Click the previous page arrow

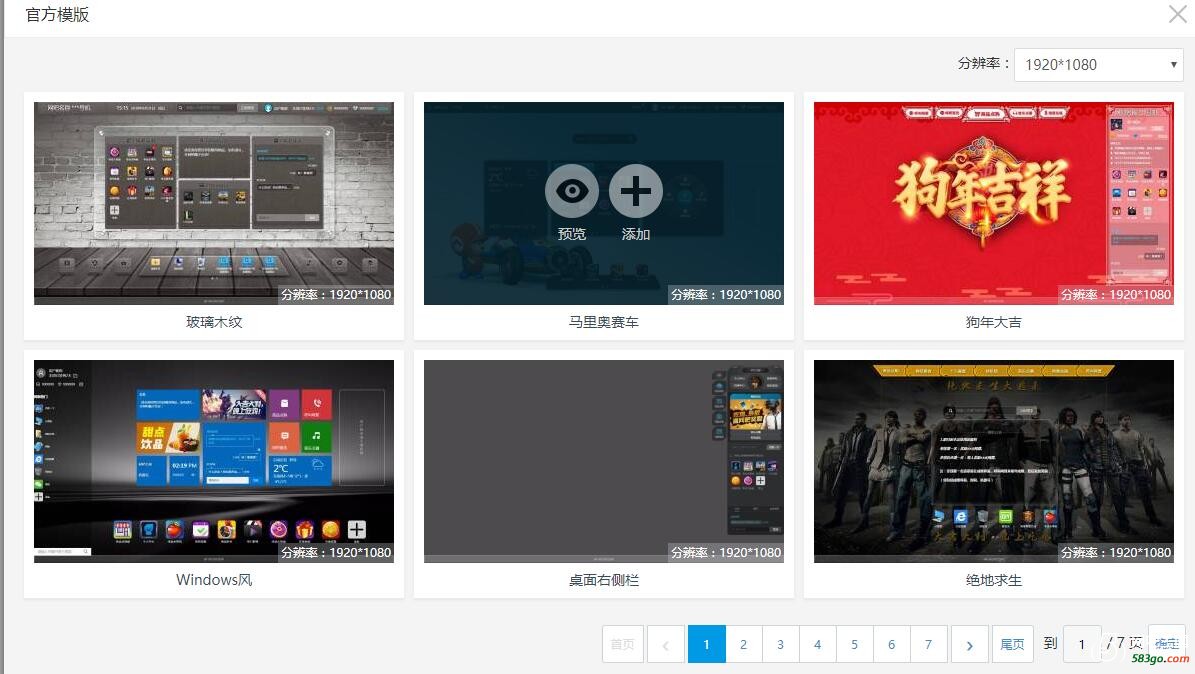[x=665, y=644]
